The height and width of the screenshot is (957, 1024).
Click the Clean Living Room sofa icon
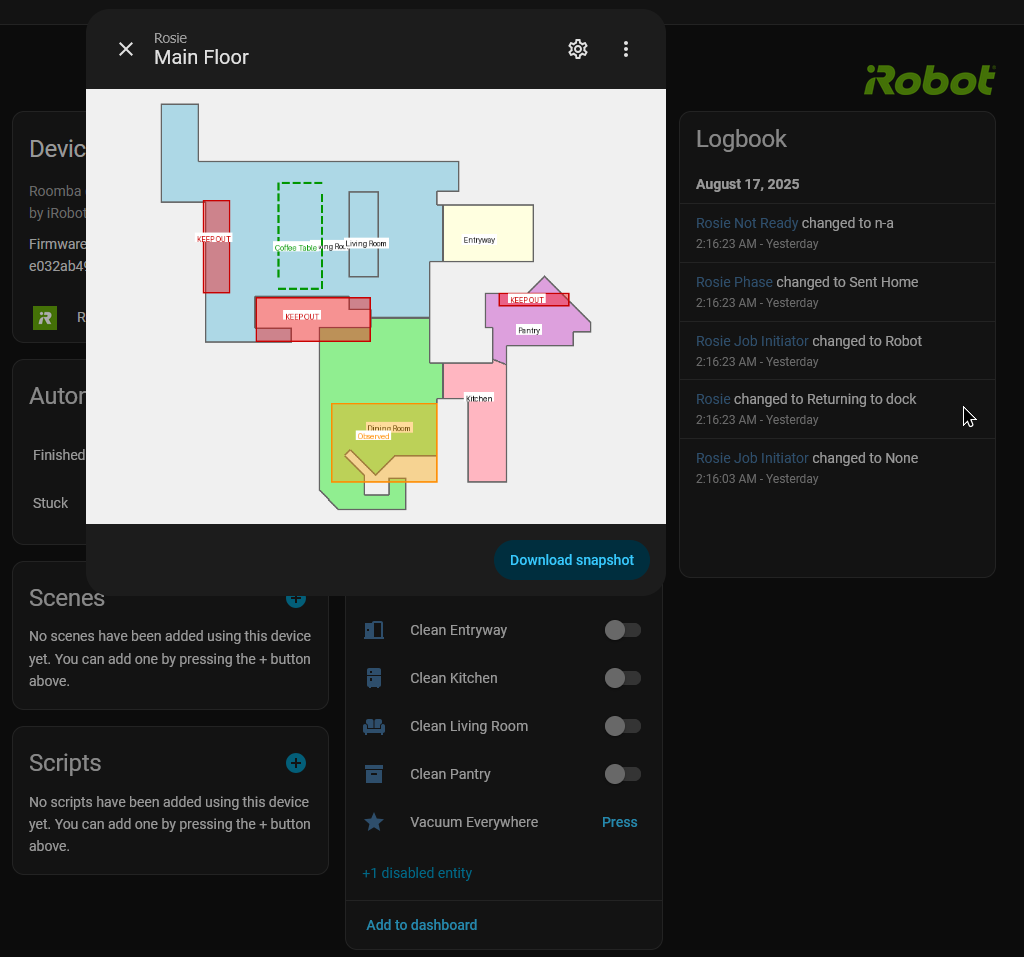[x=374, y=726]
